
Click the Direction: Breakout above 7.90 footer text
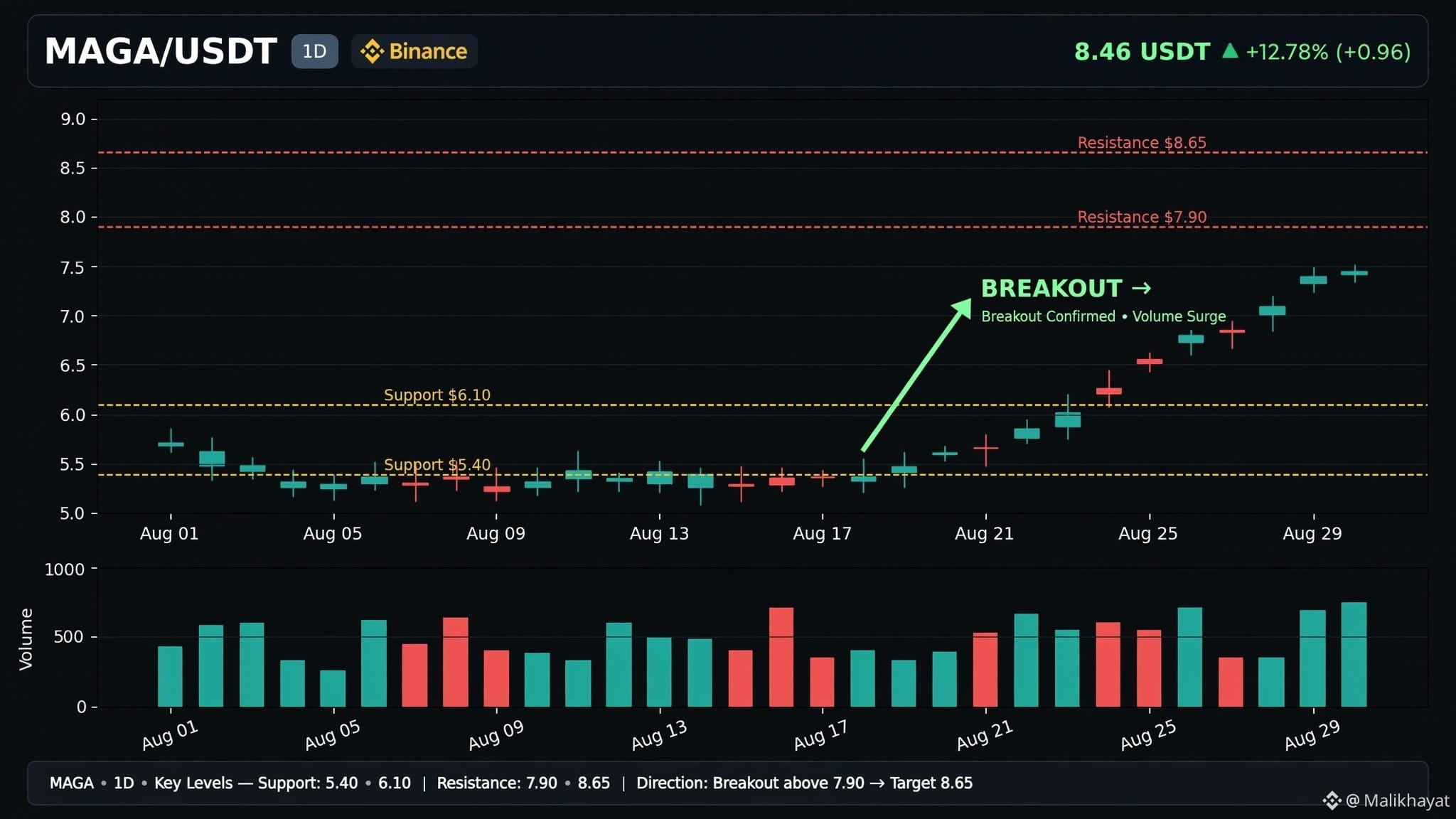pyautogui.click(x=750, y=783)
